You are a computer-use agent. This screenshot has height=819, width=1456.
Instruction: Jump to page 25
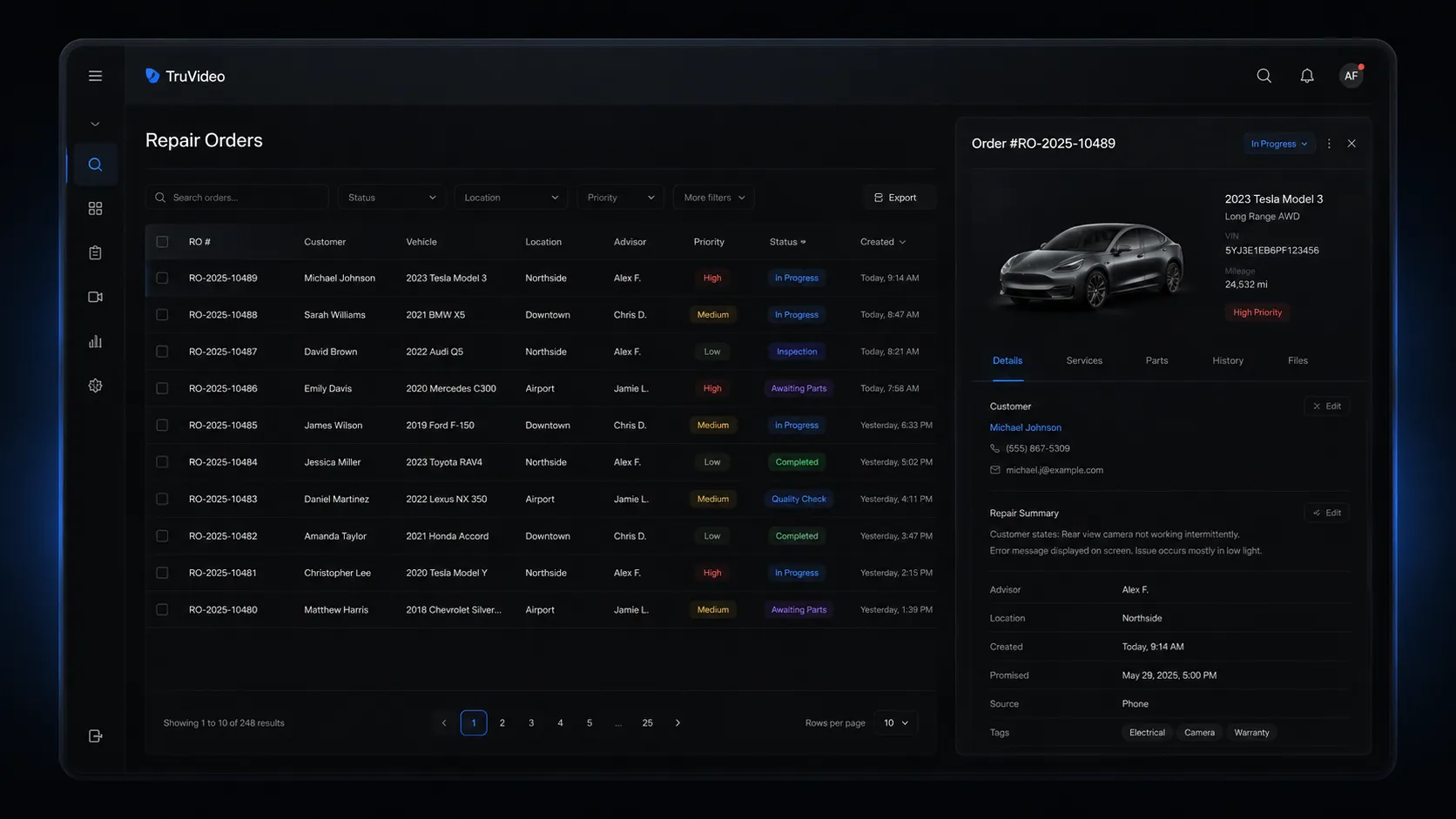647,722
